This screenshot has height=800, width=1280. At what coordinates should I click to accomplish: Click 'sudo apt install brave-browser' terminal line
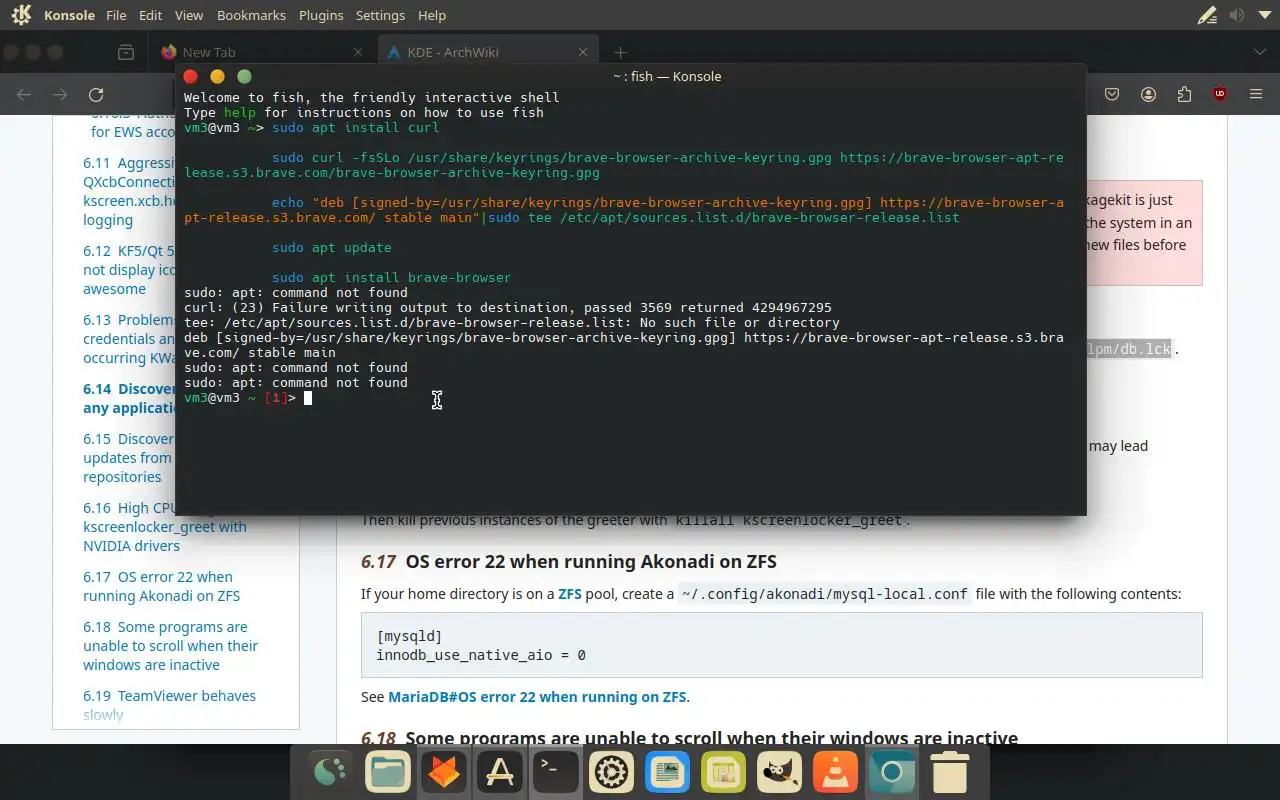pos(391,278)
